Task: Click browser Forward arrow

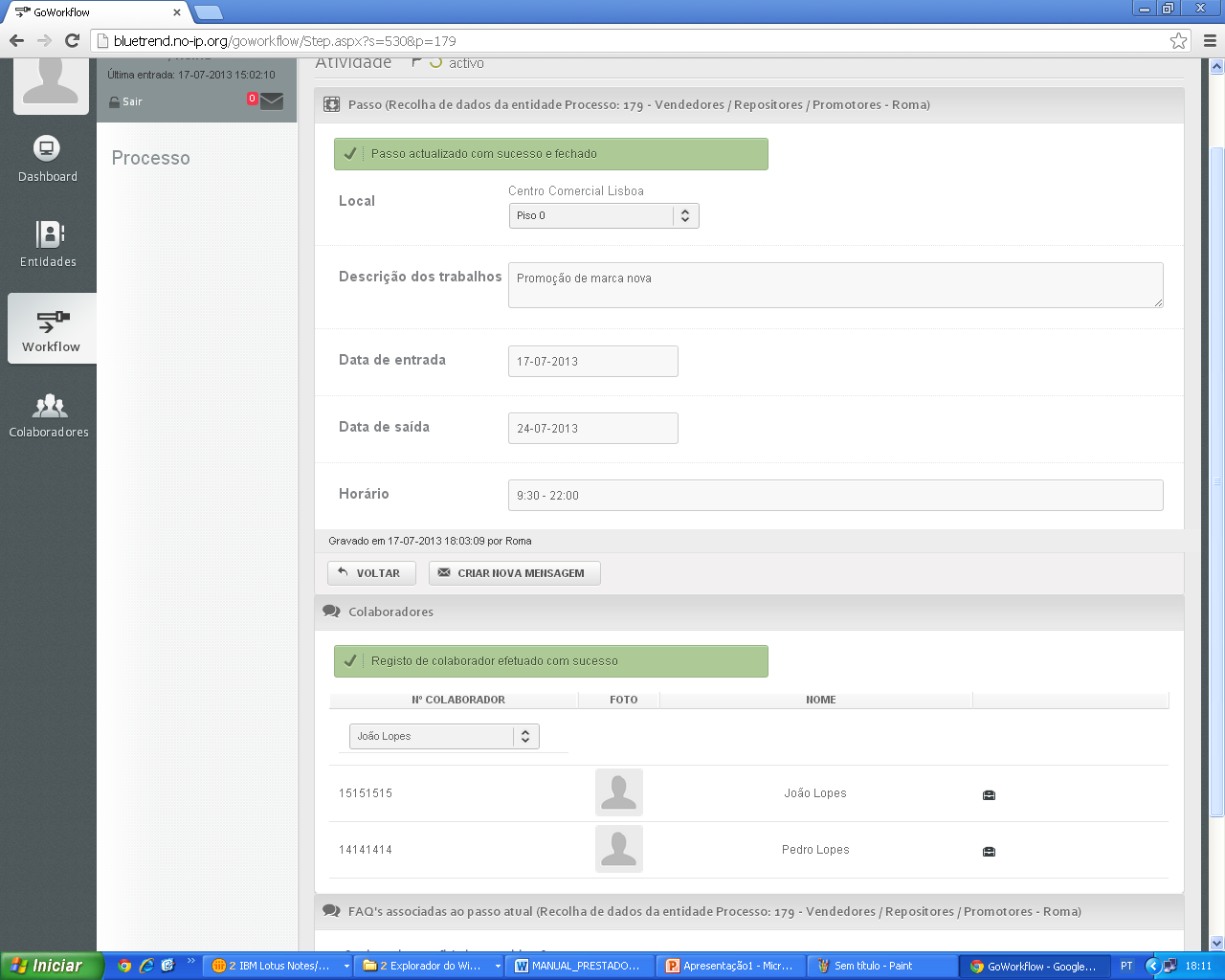Action: (44, 40)
